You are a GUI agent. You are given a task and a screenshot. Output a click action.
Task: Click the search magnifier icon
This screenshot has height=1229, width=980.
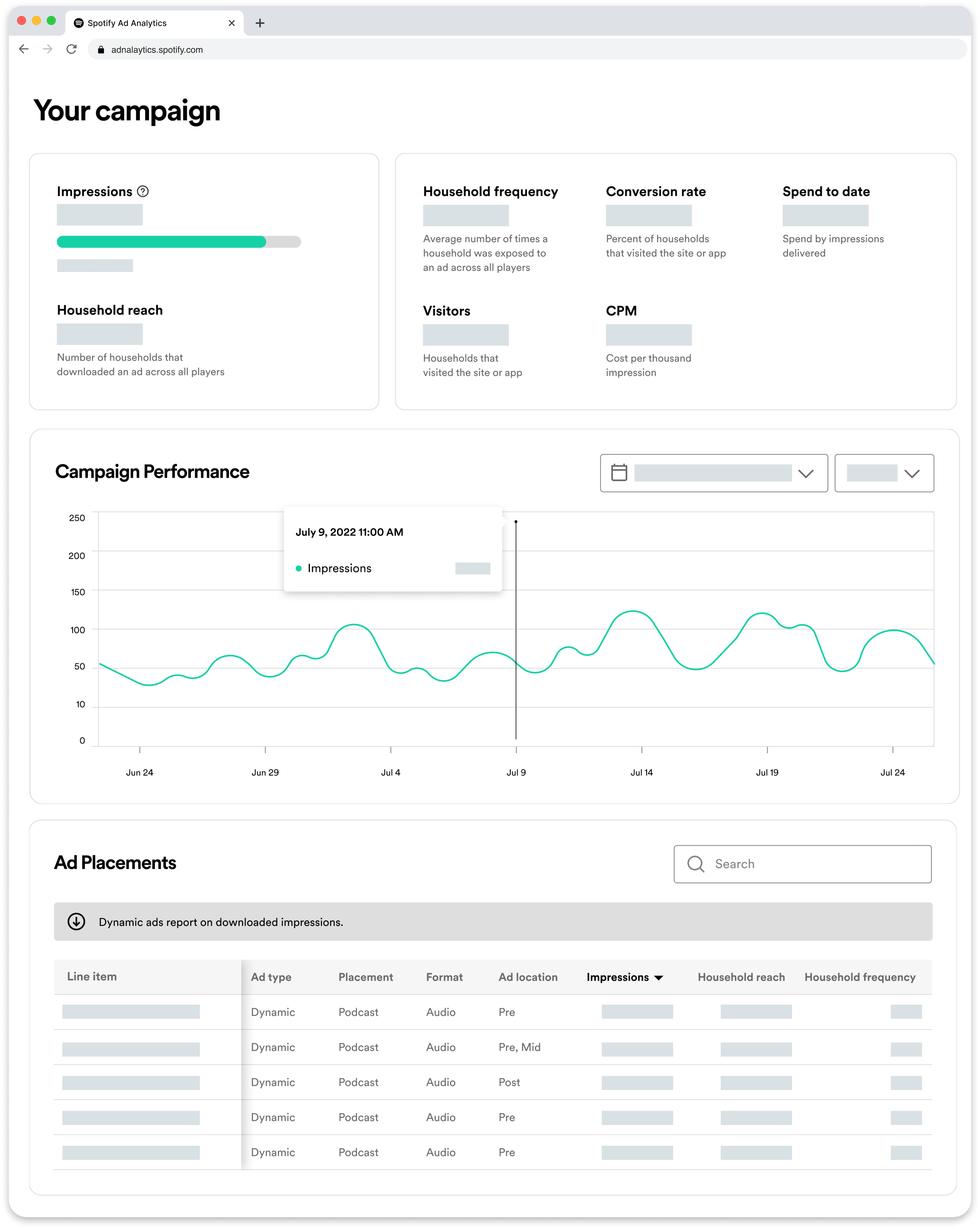(695, 864)
